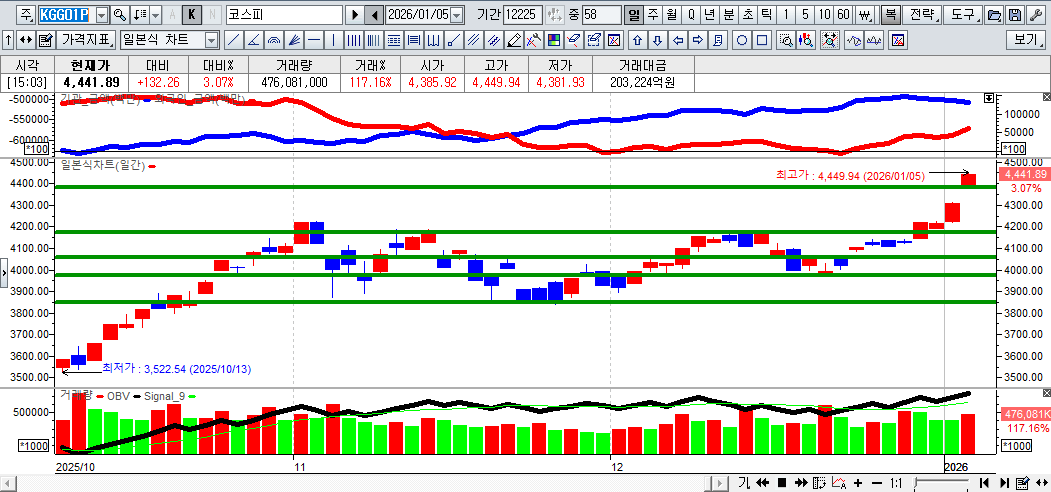
Task: Click the 보기 view button
Action: [x=1025, y=40]
